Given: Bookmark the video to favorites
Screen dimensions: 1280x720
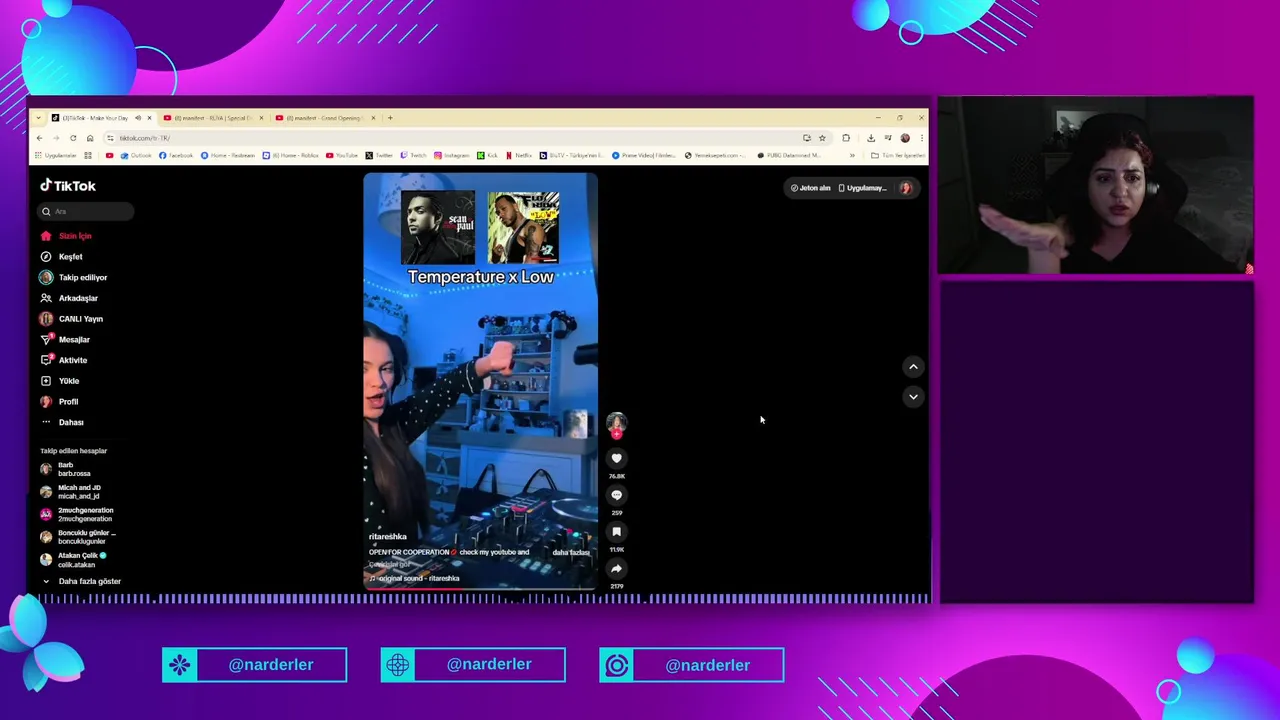Looking at the screenshot, I should tap(616, 532).
